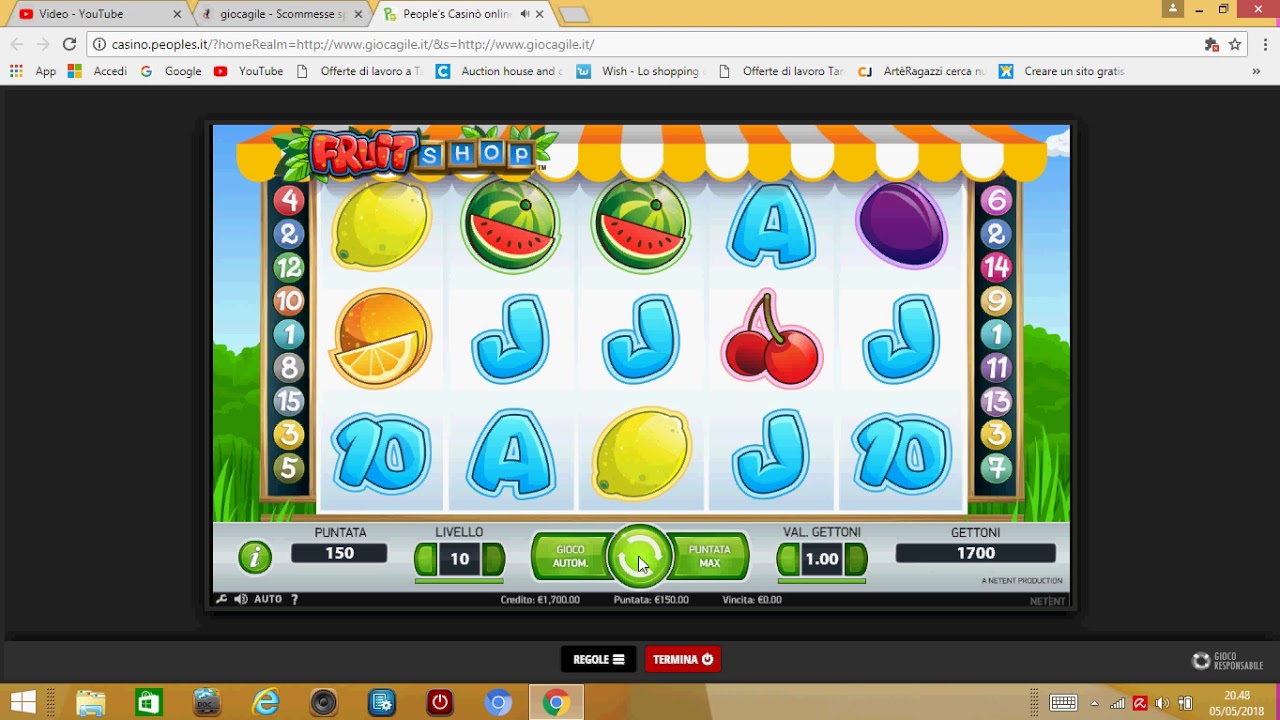
Task: Bookmark this page with star icon
Action: (x=1235, y=44)
